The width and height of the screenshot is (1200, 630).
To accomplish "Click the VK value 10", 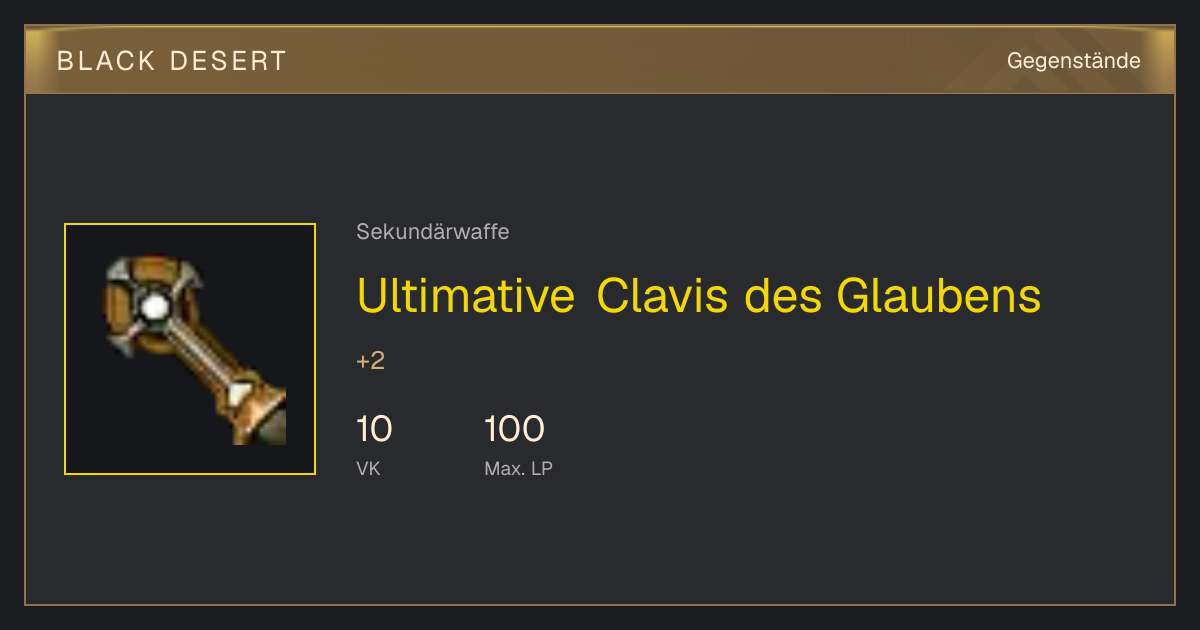I will [x=374, y=429].
